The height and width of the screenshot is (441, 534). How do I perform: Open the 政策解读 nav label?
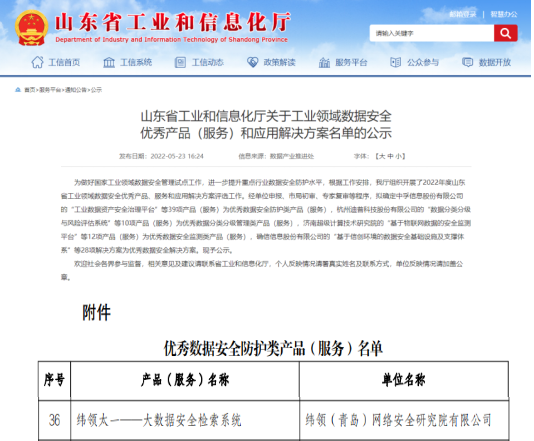pyautogui.click(x=280, y=62)
